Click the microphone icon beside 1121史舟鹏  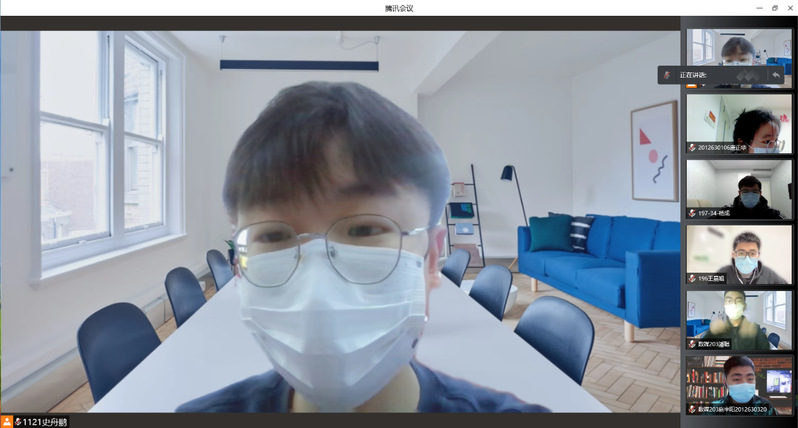pyautogui.click(x=17, y=421)
